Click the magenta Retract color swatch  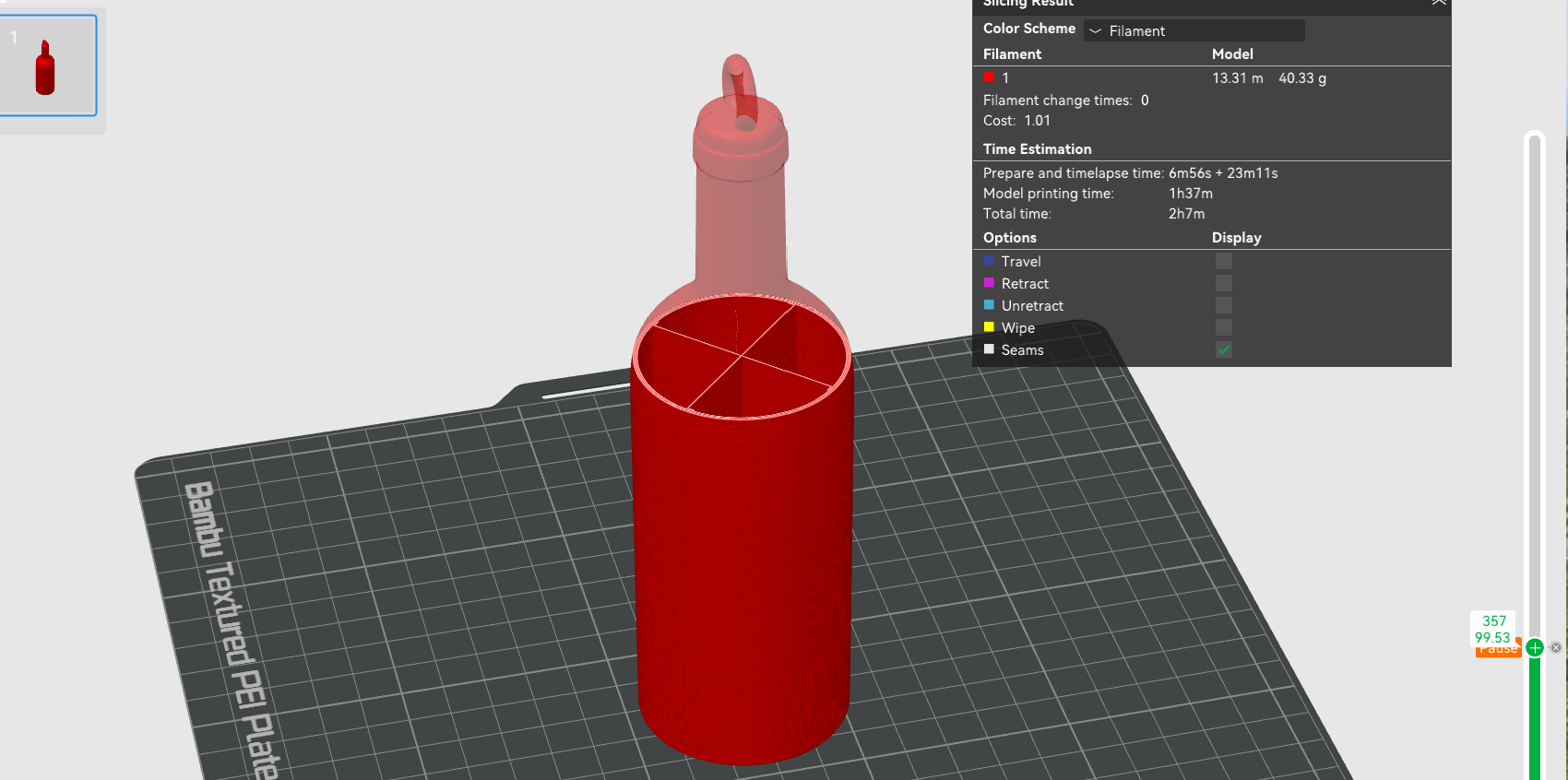click(x=989, y=283)
